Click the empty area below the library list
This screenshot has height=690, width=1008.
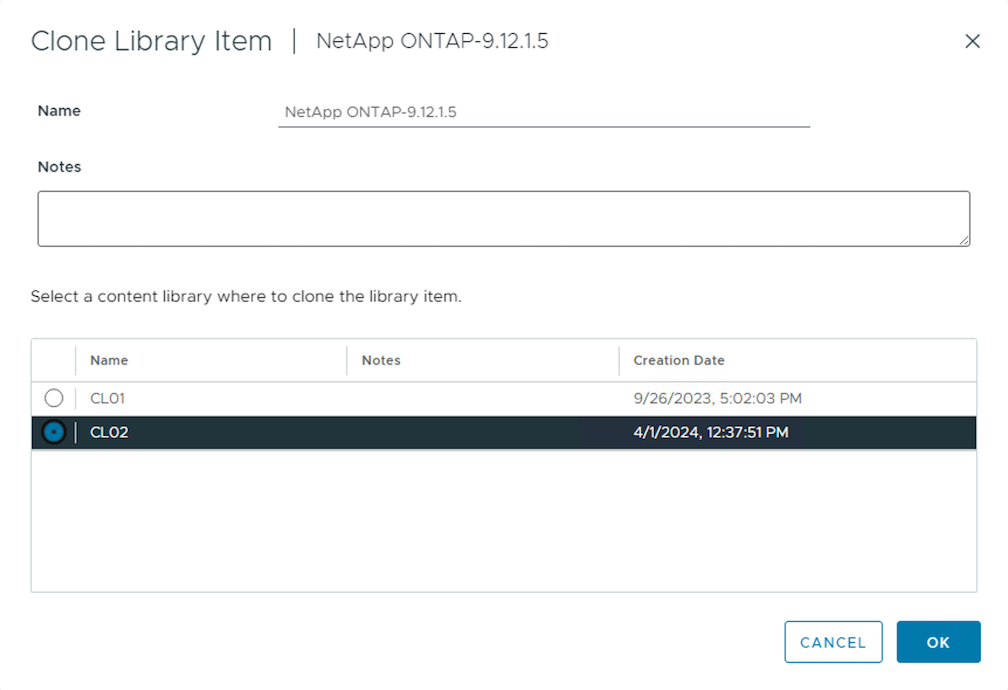pyautogui.click(x=503, y=520)
